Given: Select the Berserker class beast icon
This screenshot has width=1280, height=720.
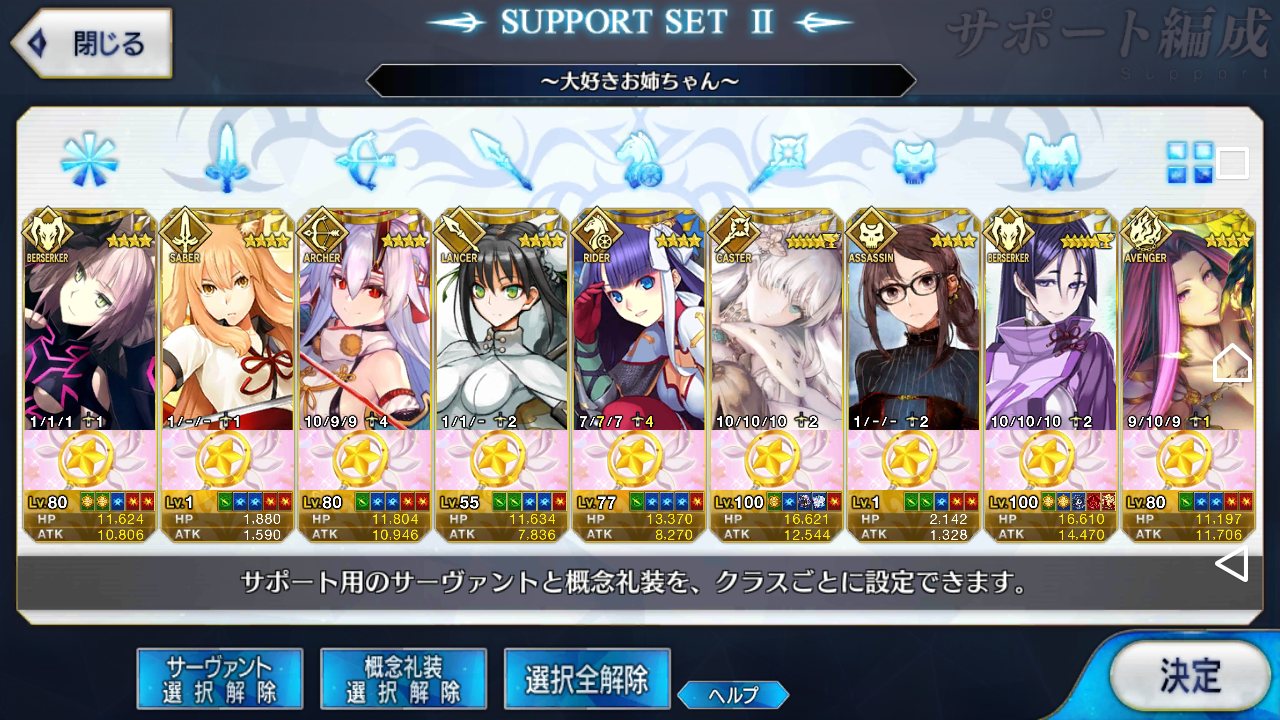Looking at the screenshot, I should point(1051,160).
